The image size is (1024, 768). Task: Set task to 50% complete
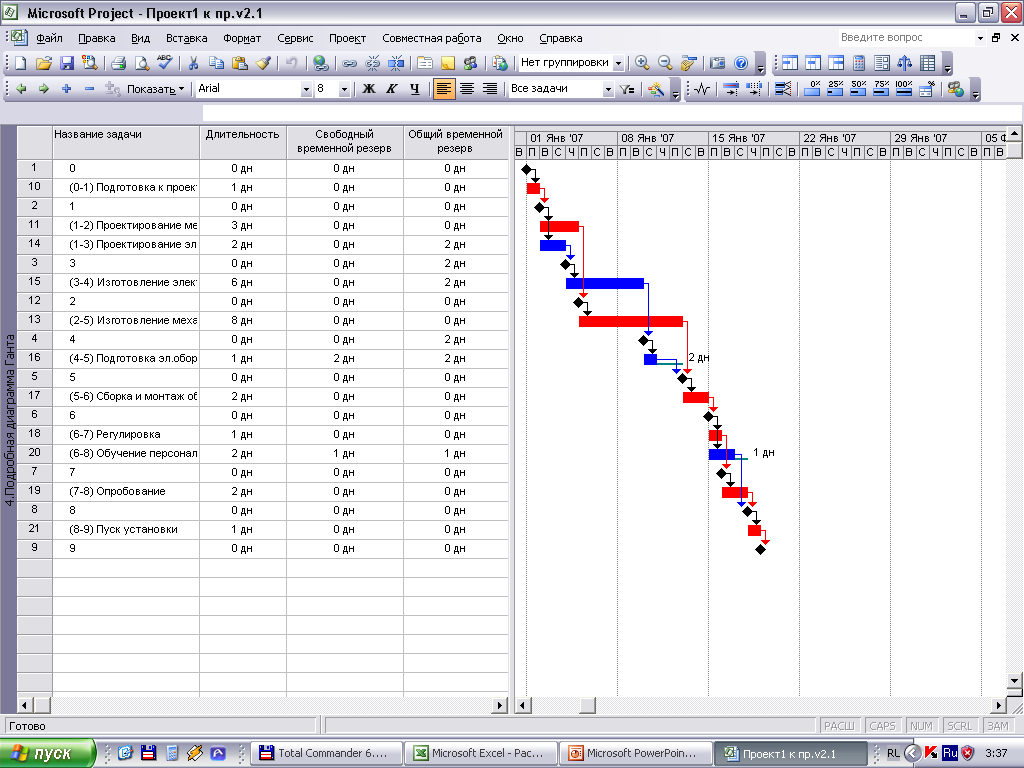coord(858,89)
